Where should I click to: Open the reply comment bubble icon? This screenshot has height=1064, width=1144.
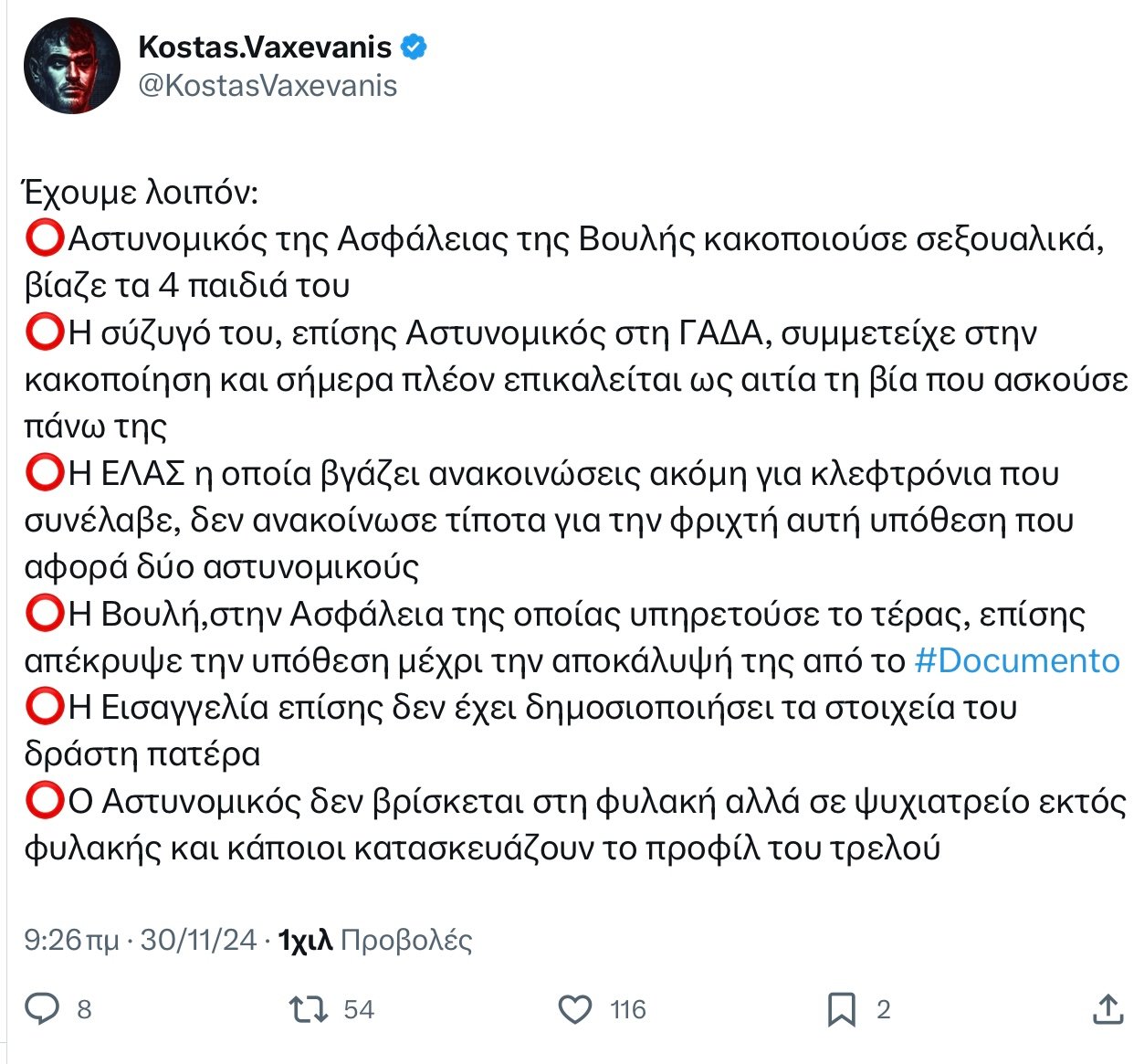41,1009
